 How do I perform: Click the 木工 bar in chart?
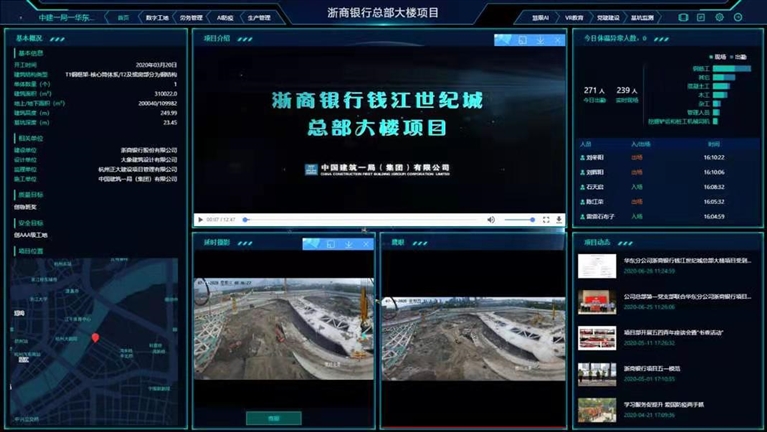tap(720, 95)
